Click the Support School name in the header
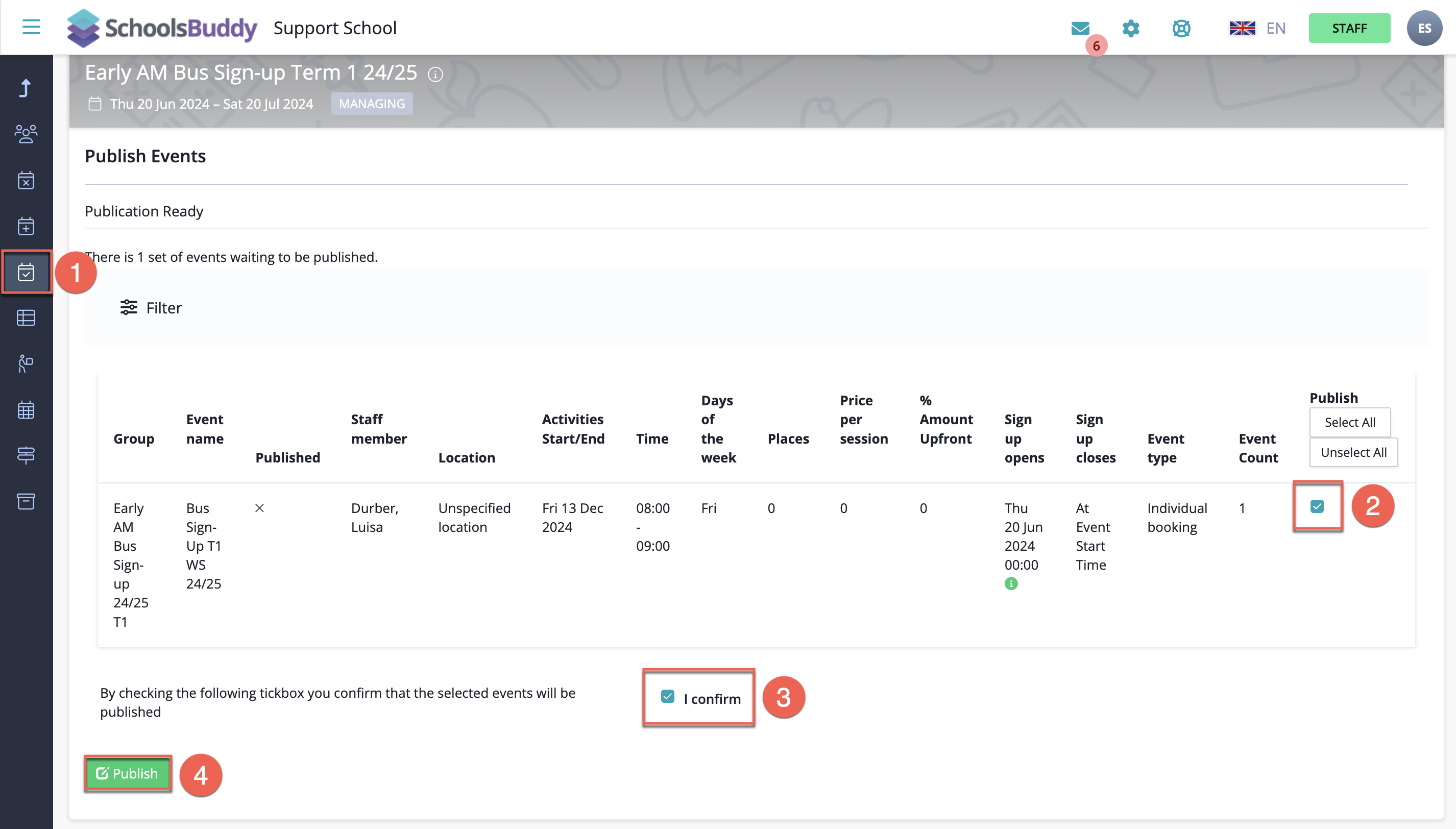This screenshot has height=829, width=1456. click(x=335, y=28)
